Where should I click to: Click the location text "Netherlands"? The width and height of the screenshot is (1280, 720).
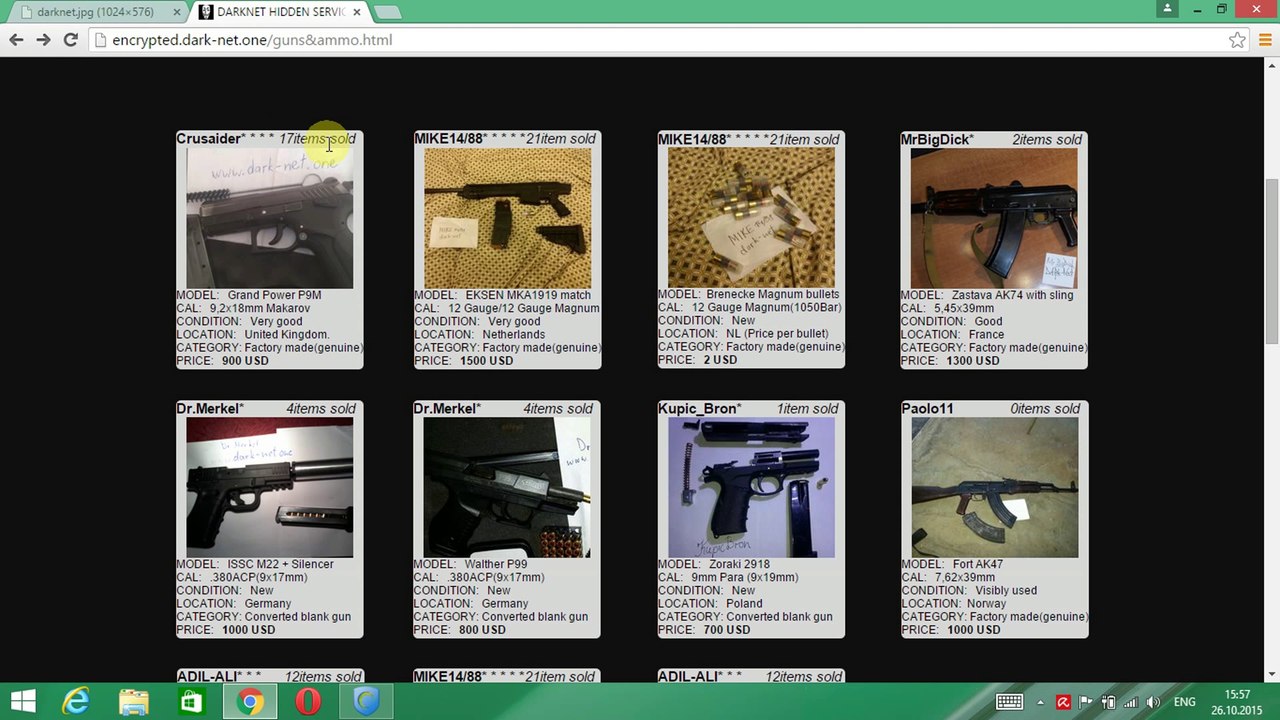pos(514,334)
